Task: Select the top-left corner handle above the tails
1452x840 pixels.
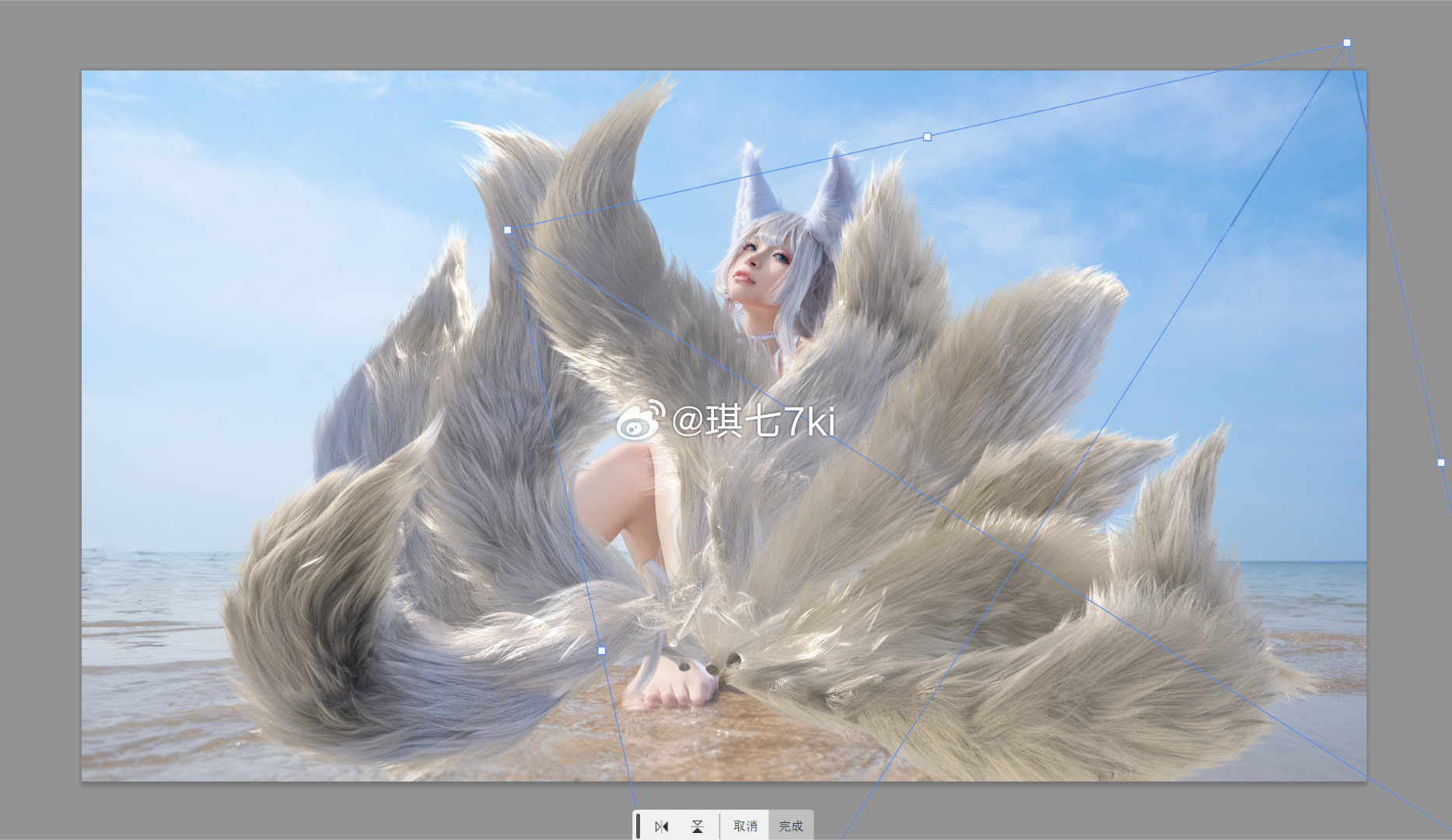Action: [x=508, y=230]
